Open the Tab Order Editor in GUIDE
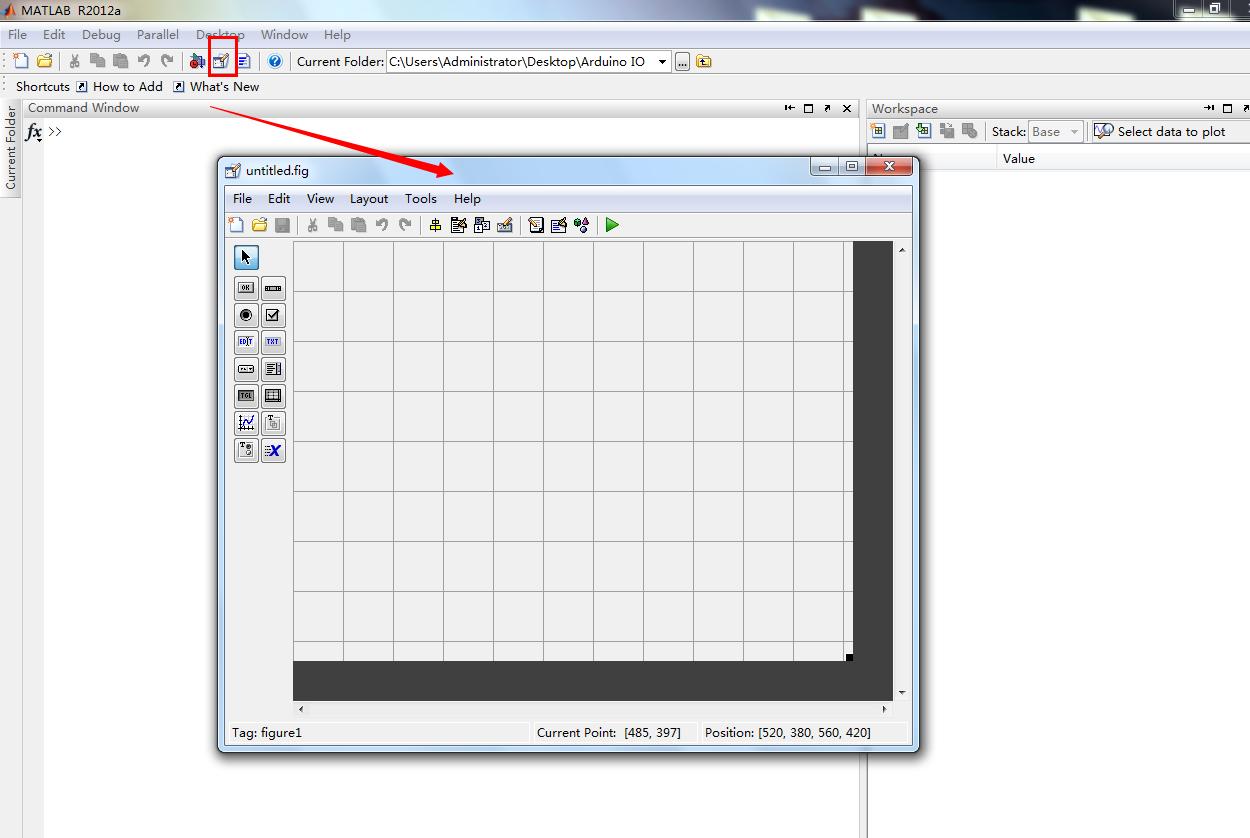 click(x=482, y=225)
